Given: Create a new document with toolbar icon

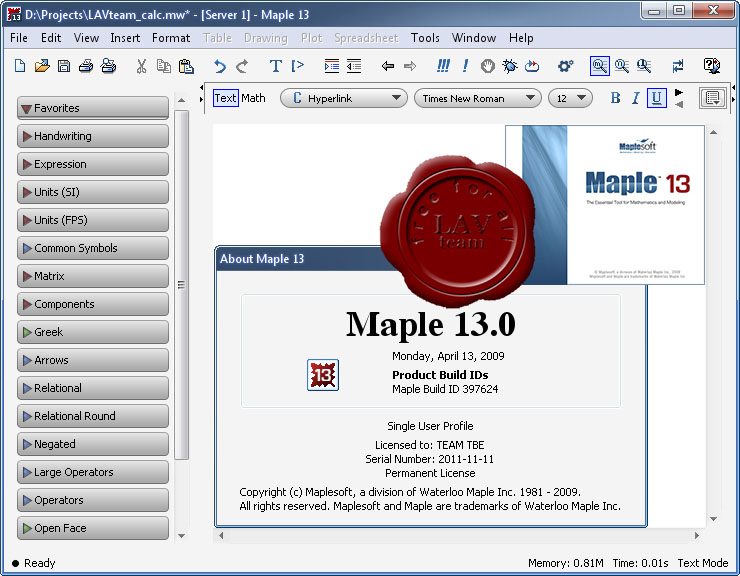Looking at the screenshot, I should (20, 66).
